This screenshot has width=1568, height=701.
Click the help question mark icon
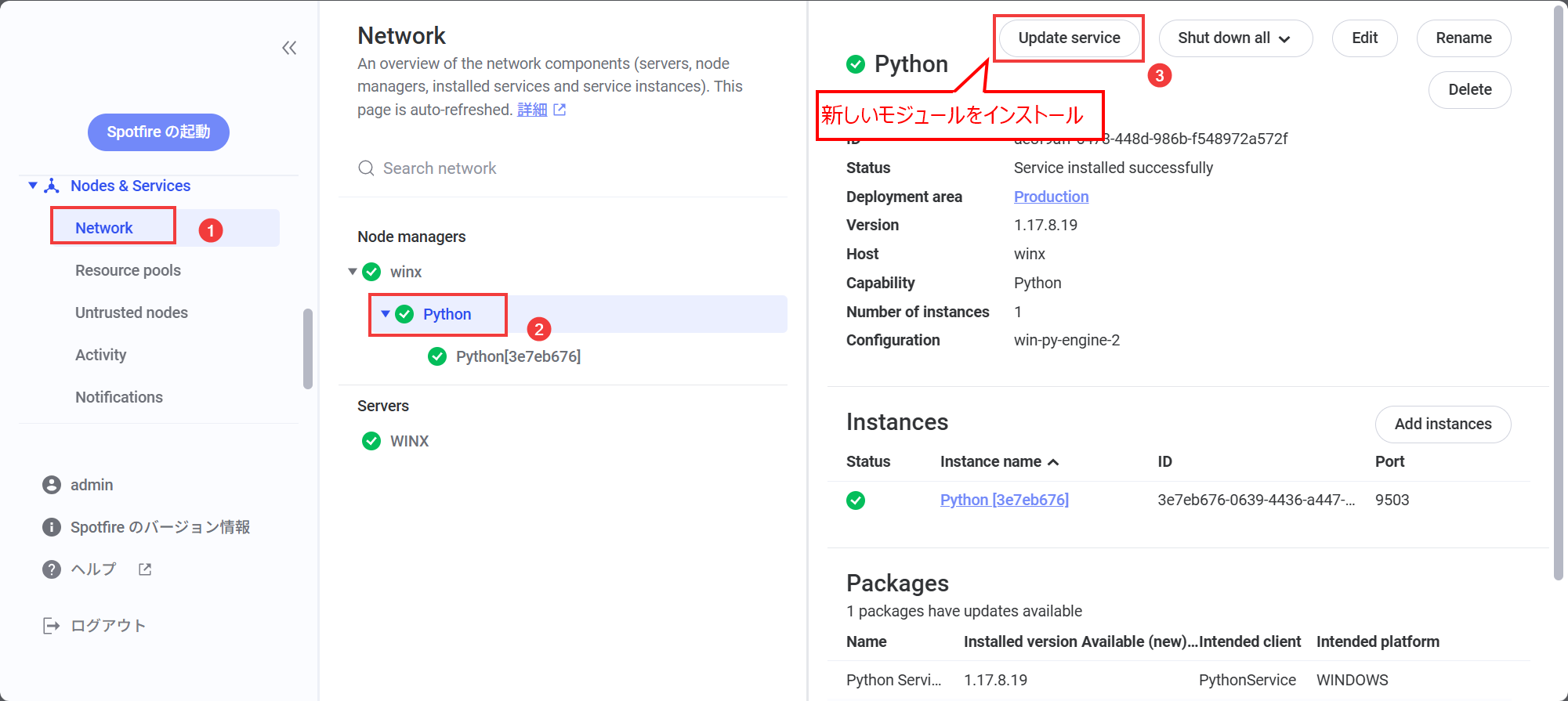click(x=52, y=569)
